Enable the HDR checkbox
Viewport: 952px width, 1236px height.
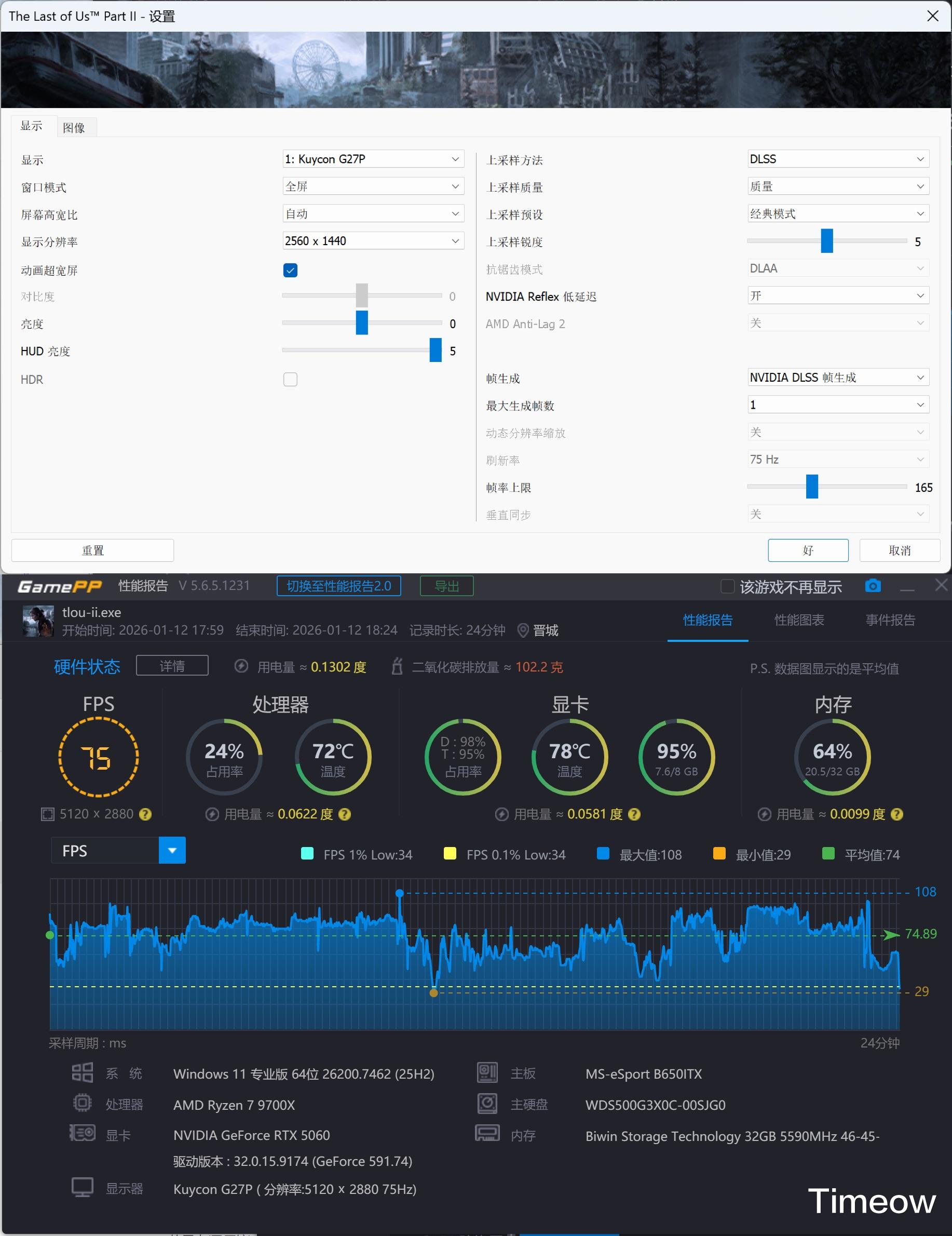[x=290, y=379]
